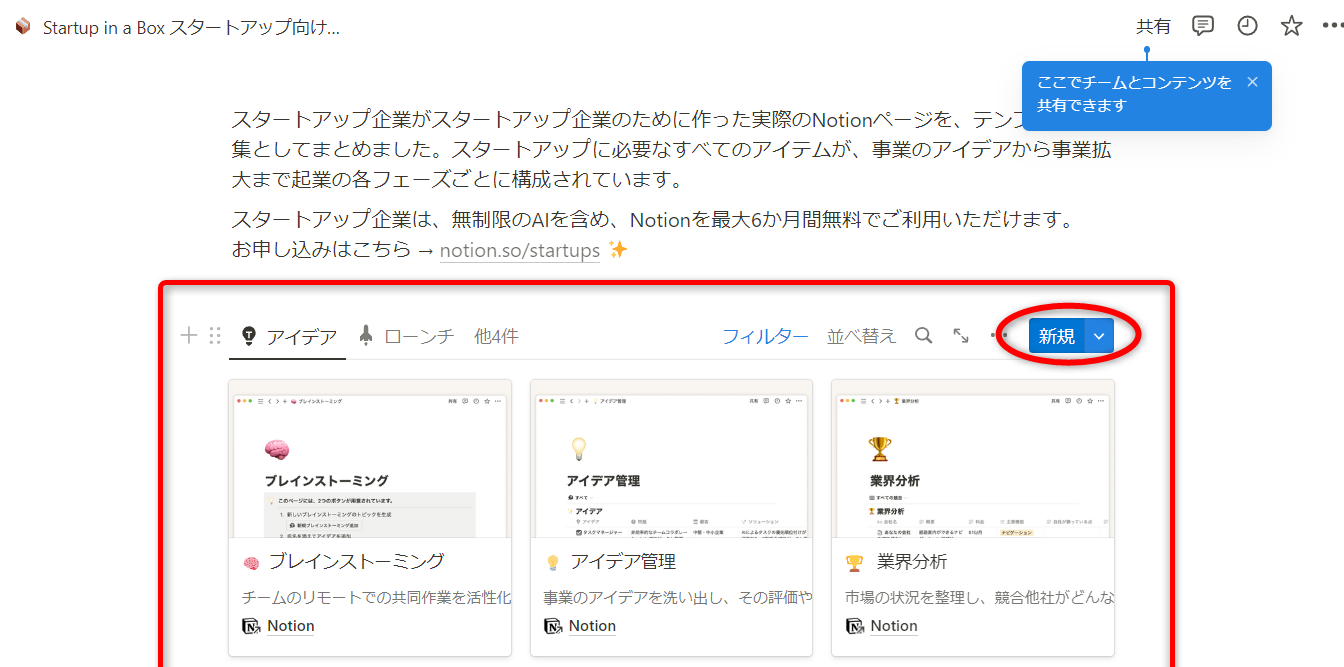Open the フィルター filter options
Image resolution: width=1344 pixels, height=667 pixels.
tap(765, 336)
